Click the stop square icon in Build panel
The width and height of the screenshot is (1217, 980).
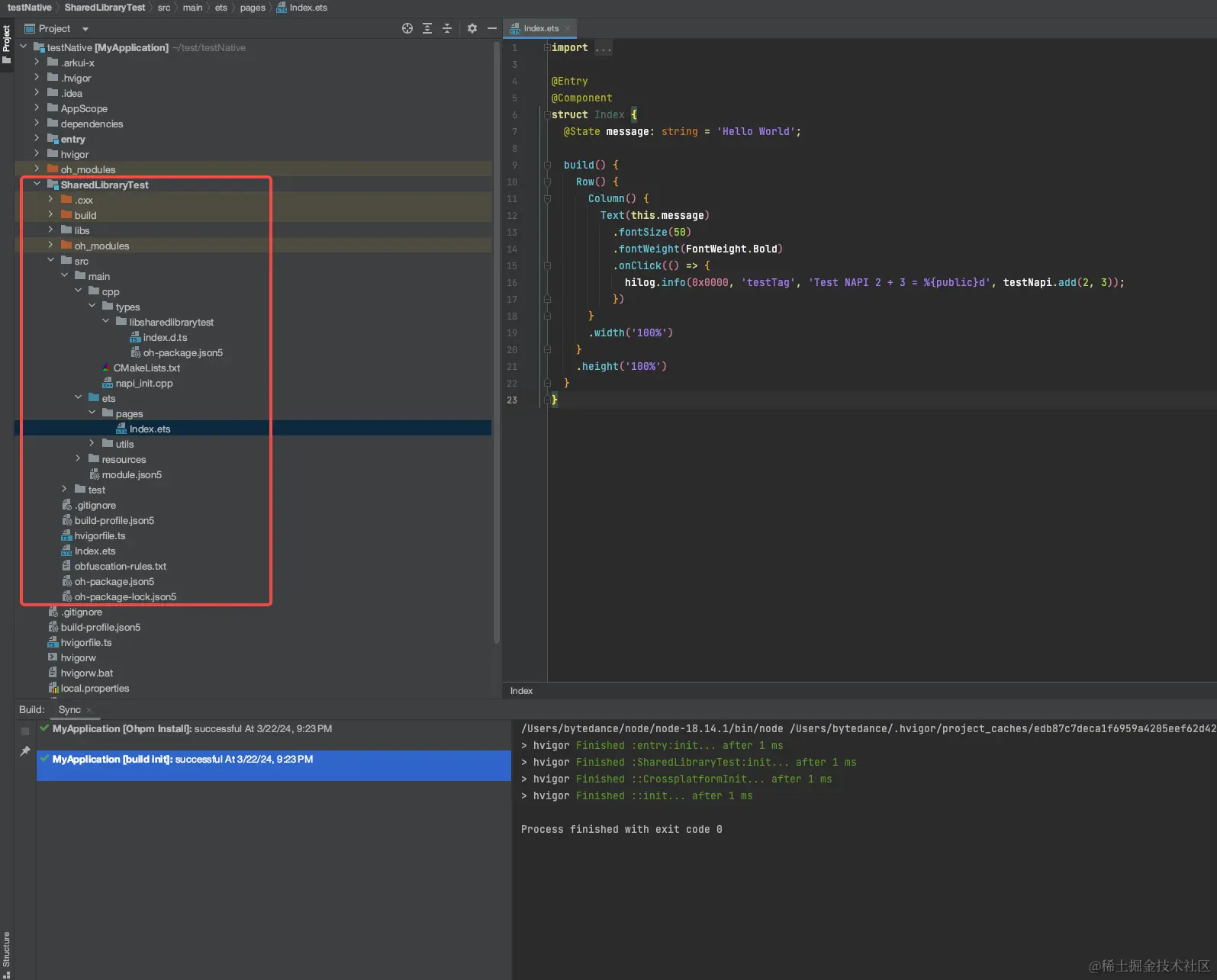25,731
